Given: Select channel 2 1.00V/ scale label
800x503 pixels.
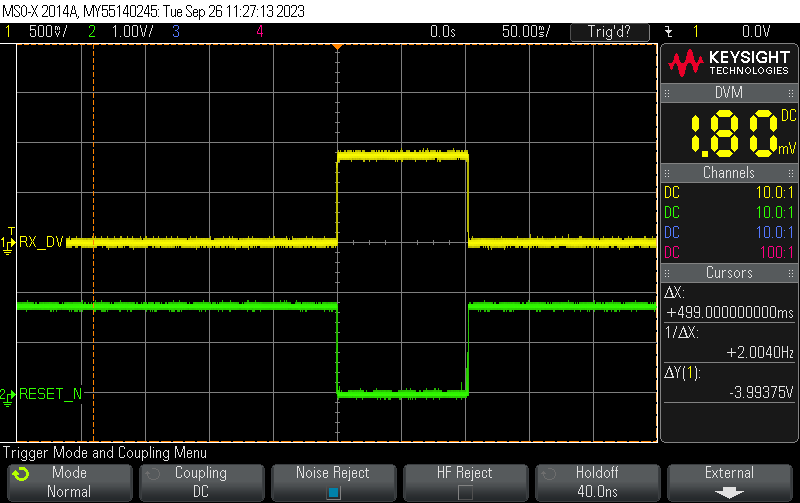Looking at the screenshot, I should tap(132, 32).
